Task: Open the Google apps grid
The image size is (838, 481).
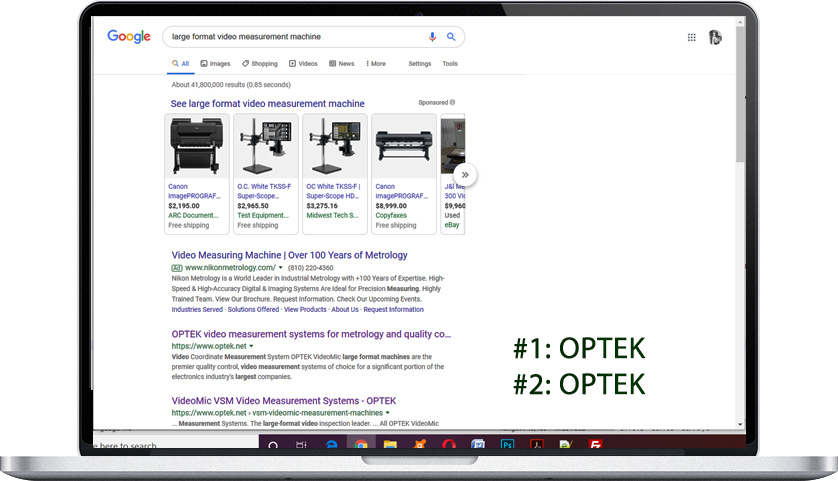Action: 692,37
